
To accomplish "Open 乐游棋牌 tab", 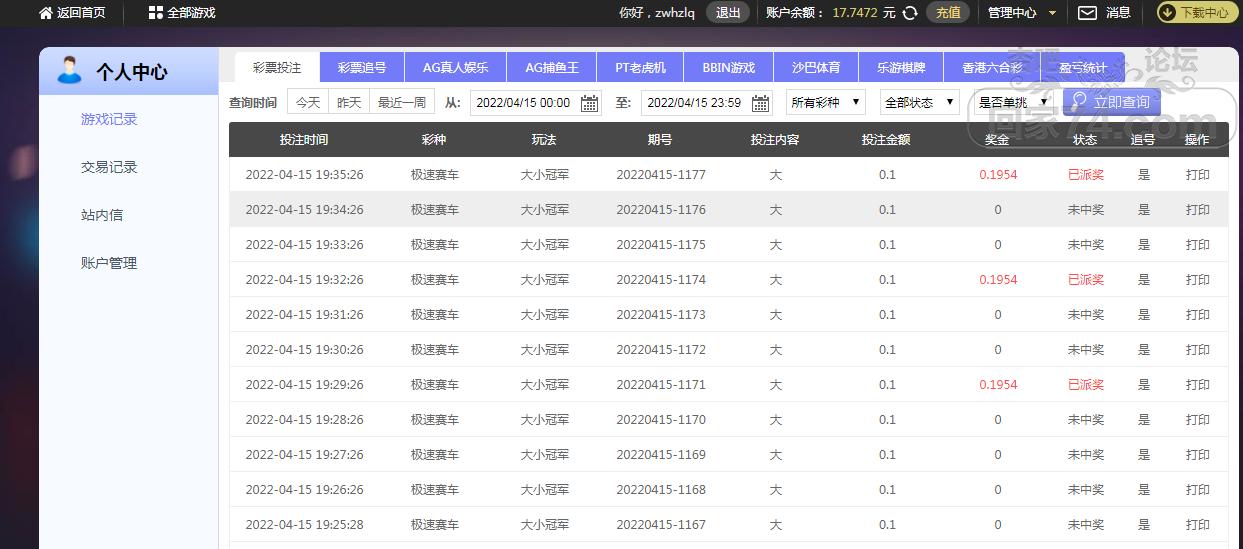I will 902,67.
